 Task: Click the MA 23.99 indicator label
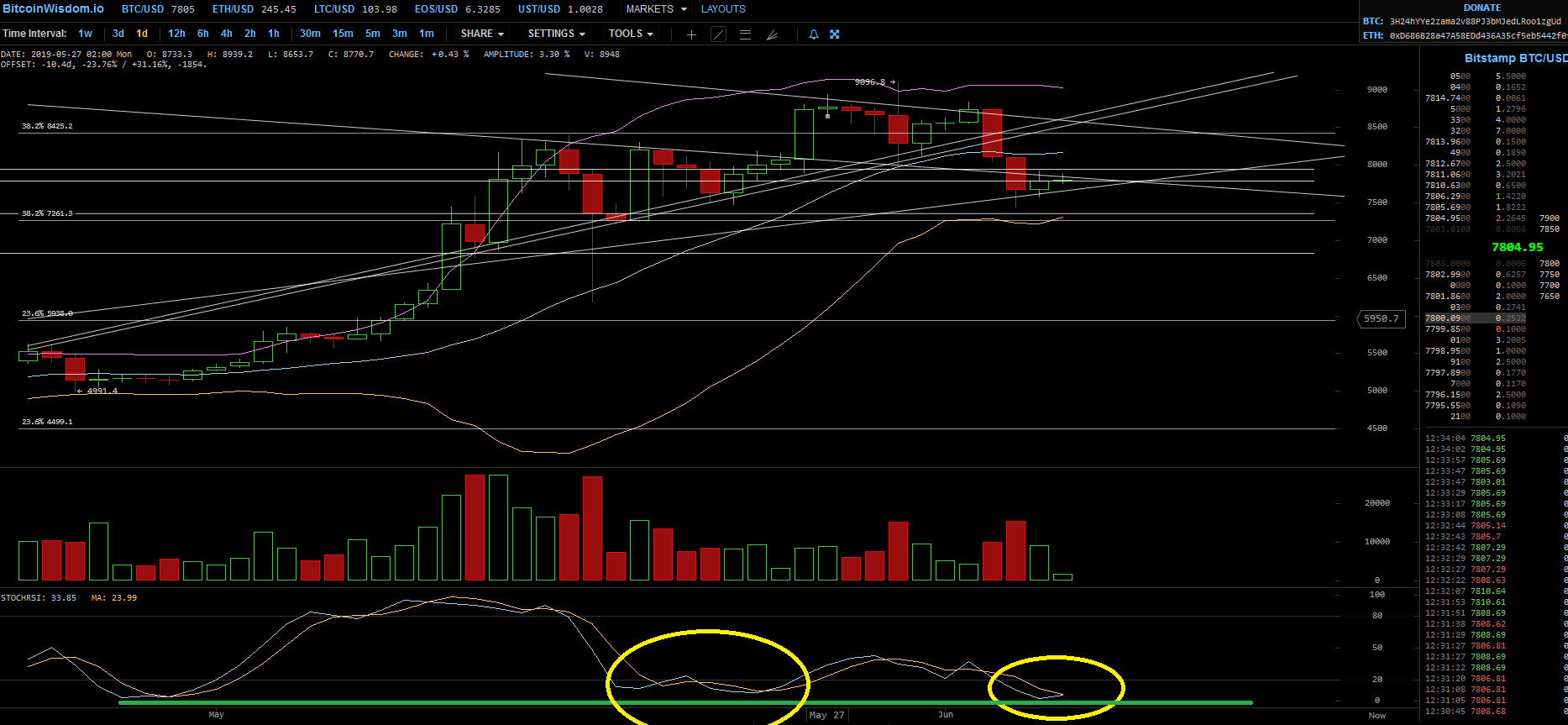(114, 598)
